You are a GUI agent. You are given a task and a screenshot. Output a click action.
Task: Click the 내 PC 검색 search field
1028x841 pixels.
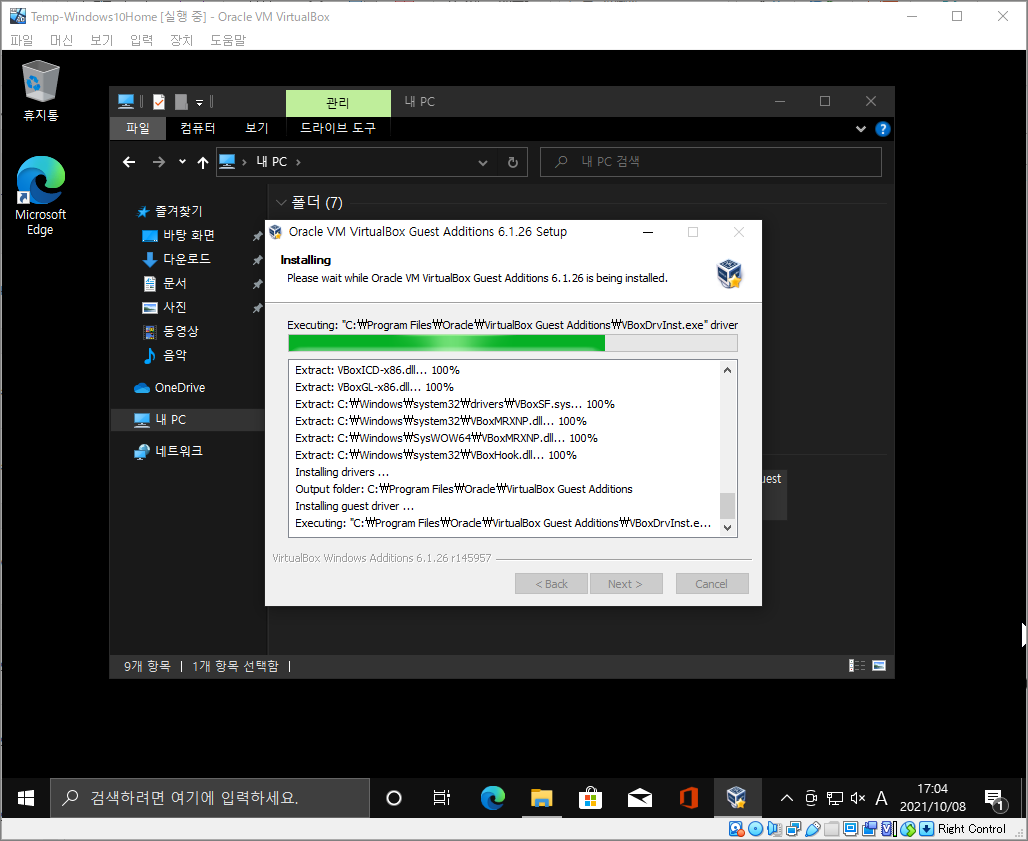click(x=711, y=162)
